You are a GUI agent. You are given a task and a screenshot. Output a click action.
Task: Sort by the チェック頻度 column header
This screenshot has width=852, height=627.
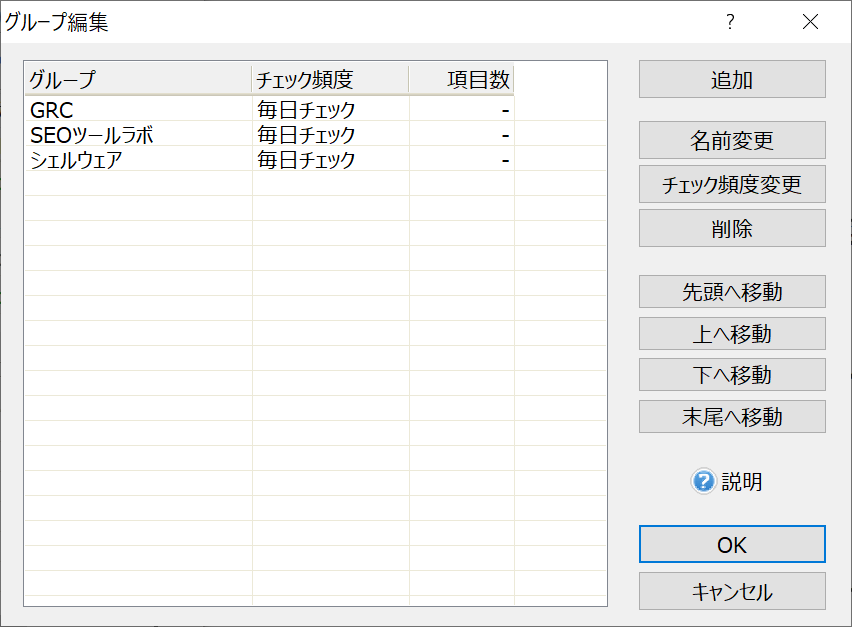tap(330, 79)
